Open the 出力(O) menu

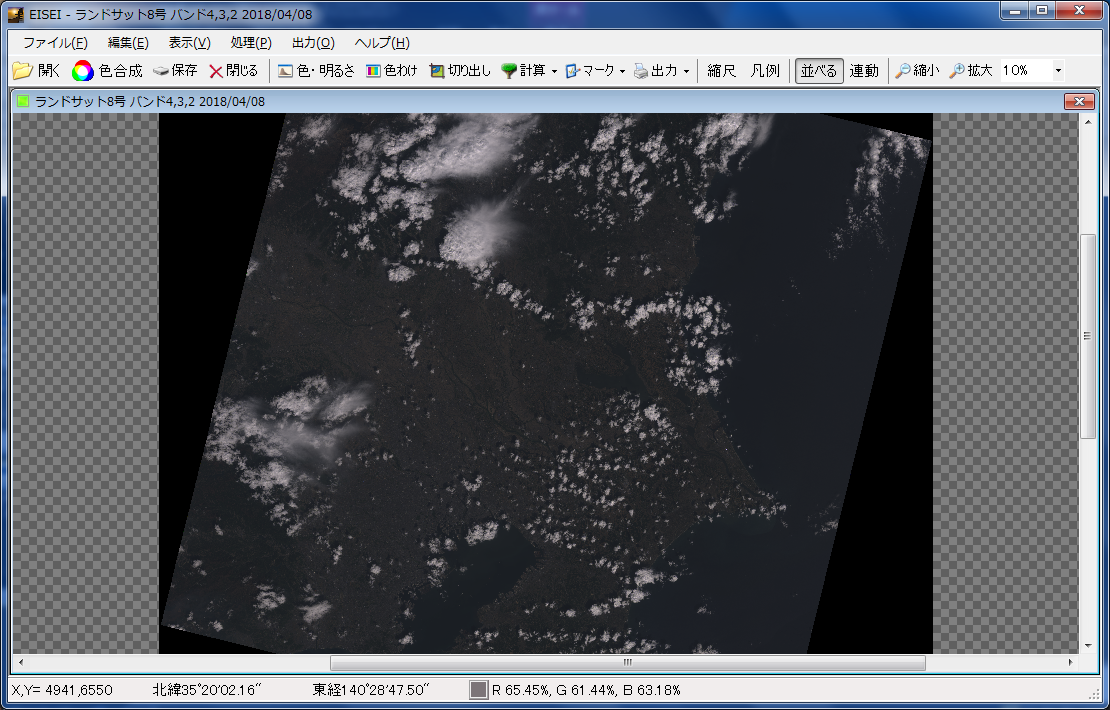pos(313,42)
